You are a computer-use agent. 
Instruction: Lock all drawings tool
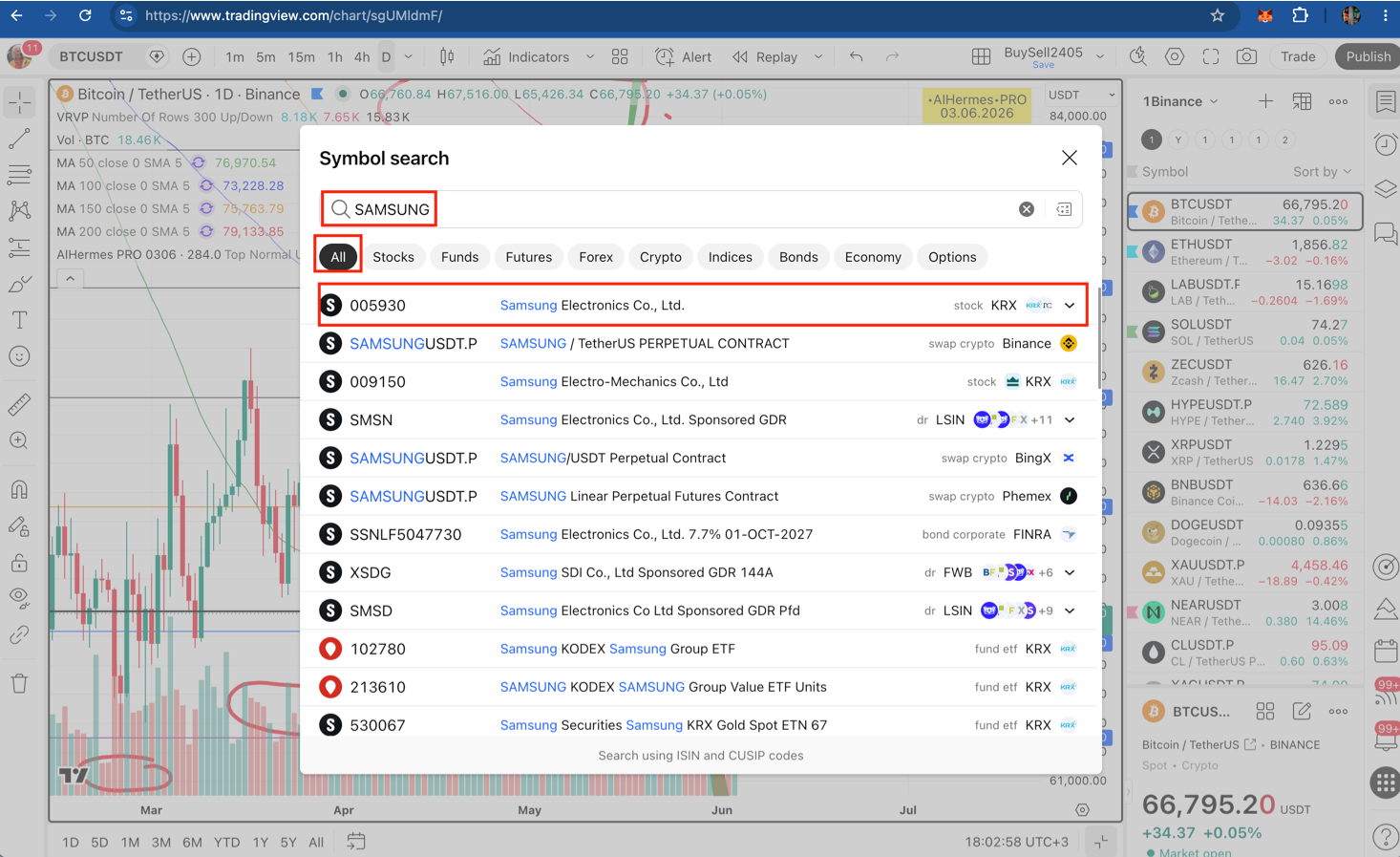(x=19, y=563)
